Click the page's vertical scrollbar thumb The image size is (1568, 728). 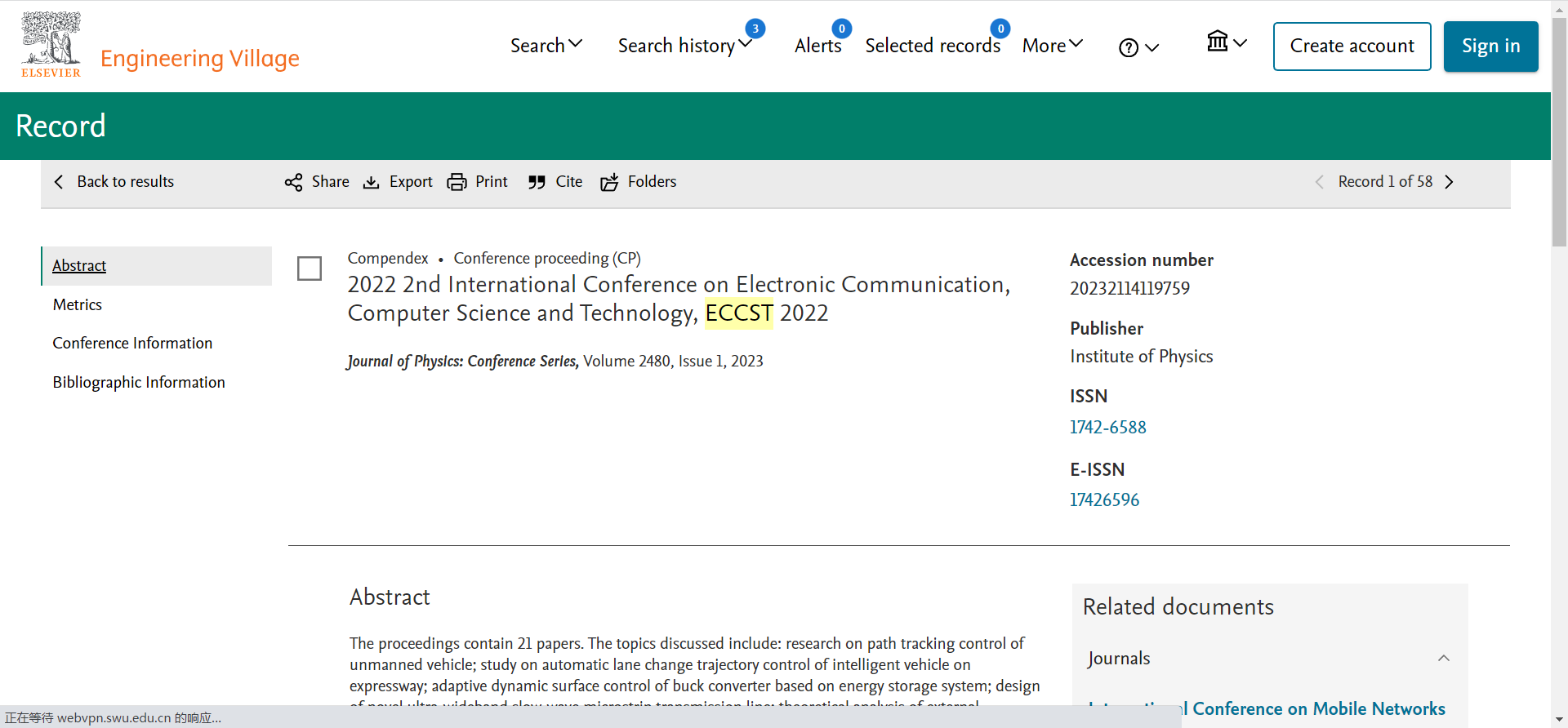click(x=1560, y=131)
